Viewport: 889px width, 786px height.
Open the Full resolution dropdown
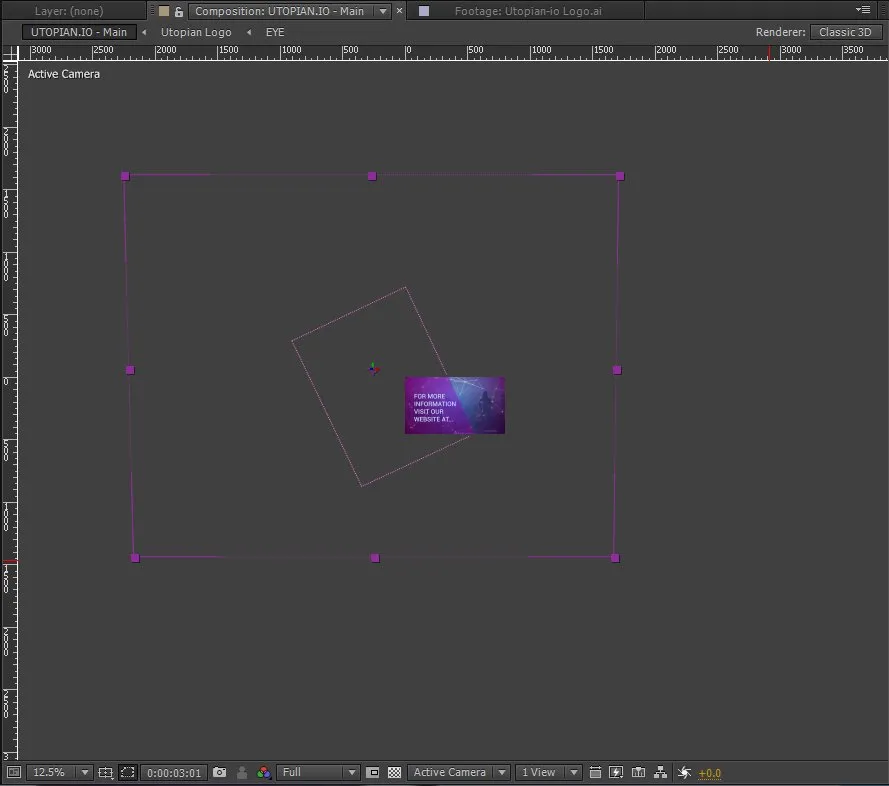(x=318, y=772)
